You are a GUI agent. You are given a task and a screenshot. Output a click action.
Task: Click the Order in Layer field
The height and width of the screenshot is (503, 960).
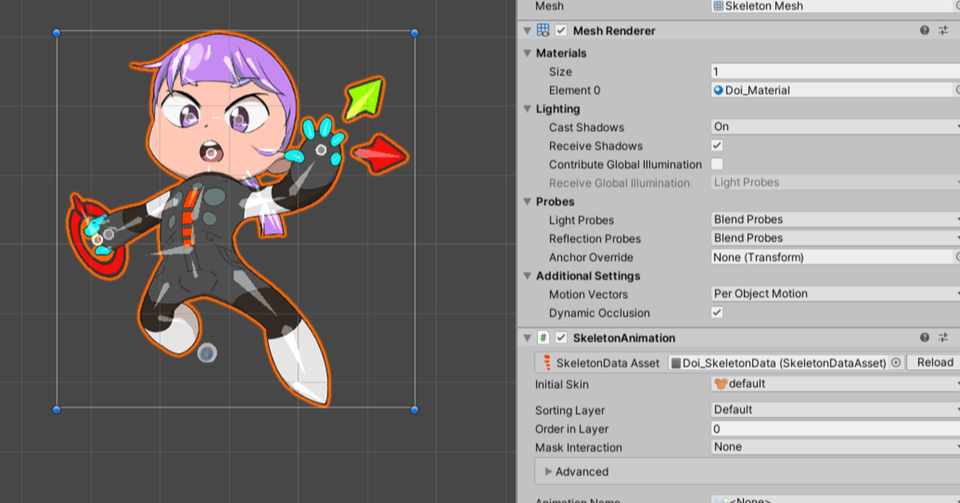coord(835,429)
